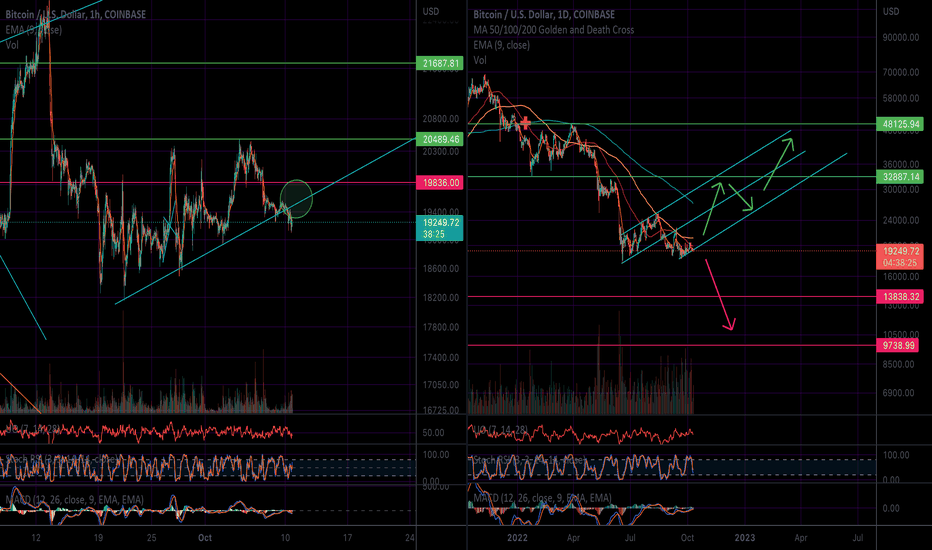Screen dimensions: 932x550
Task: Click the 17050.00 price scale value
Action: click(x=440, y=385)
